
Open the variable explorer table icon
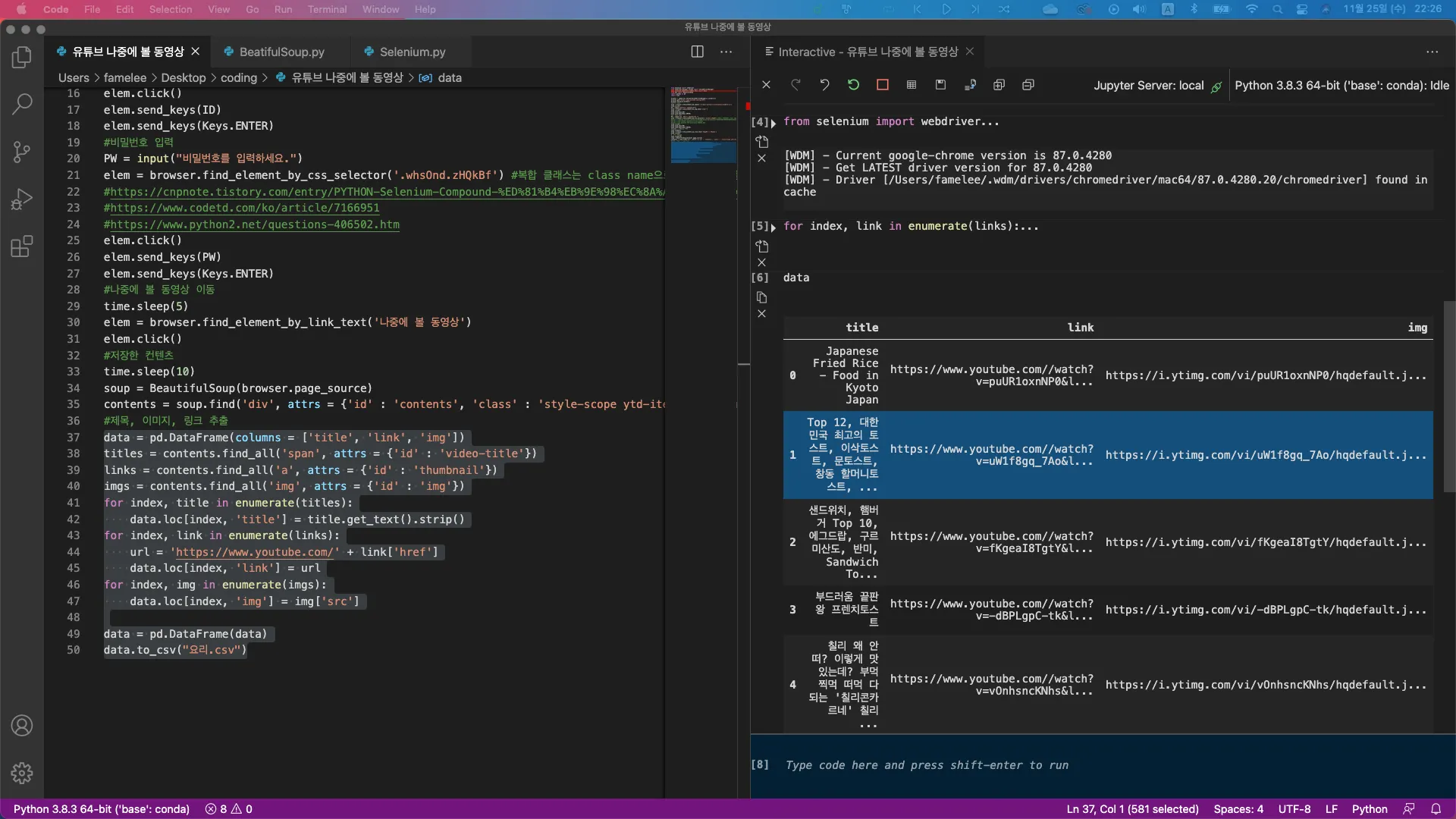(x=912, y=85)
